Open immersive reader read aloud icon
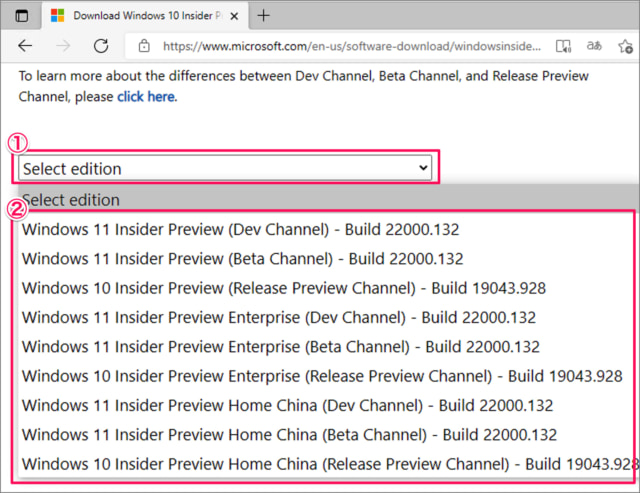 point(563,46)
